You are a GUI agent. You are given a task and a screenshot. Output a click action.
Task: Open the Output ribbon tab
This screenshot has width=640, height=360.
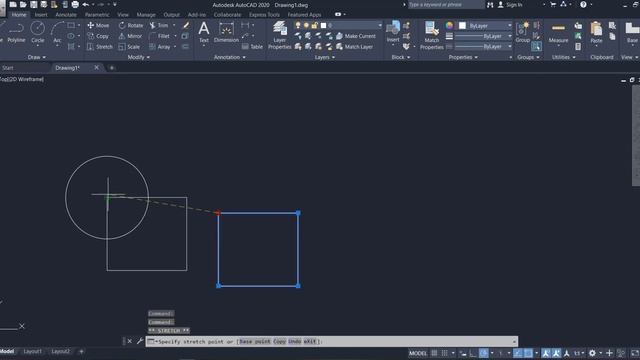(171, 15)
